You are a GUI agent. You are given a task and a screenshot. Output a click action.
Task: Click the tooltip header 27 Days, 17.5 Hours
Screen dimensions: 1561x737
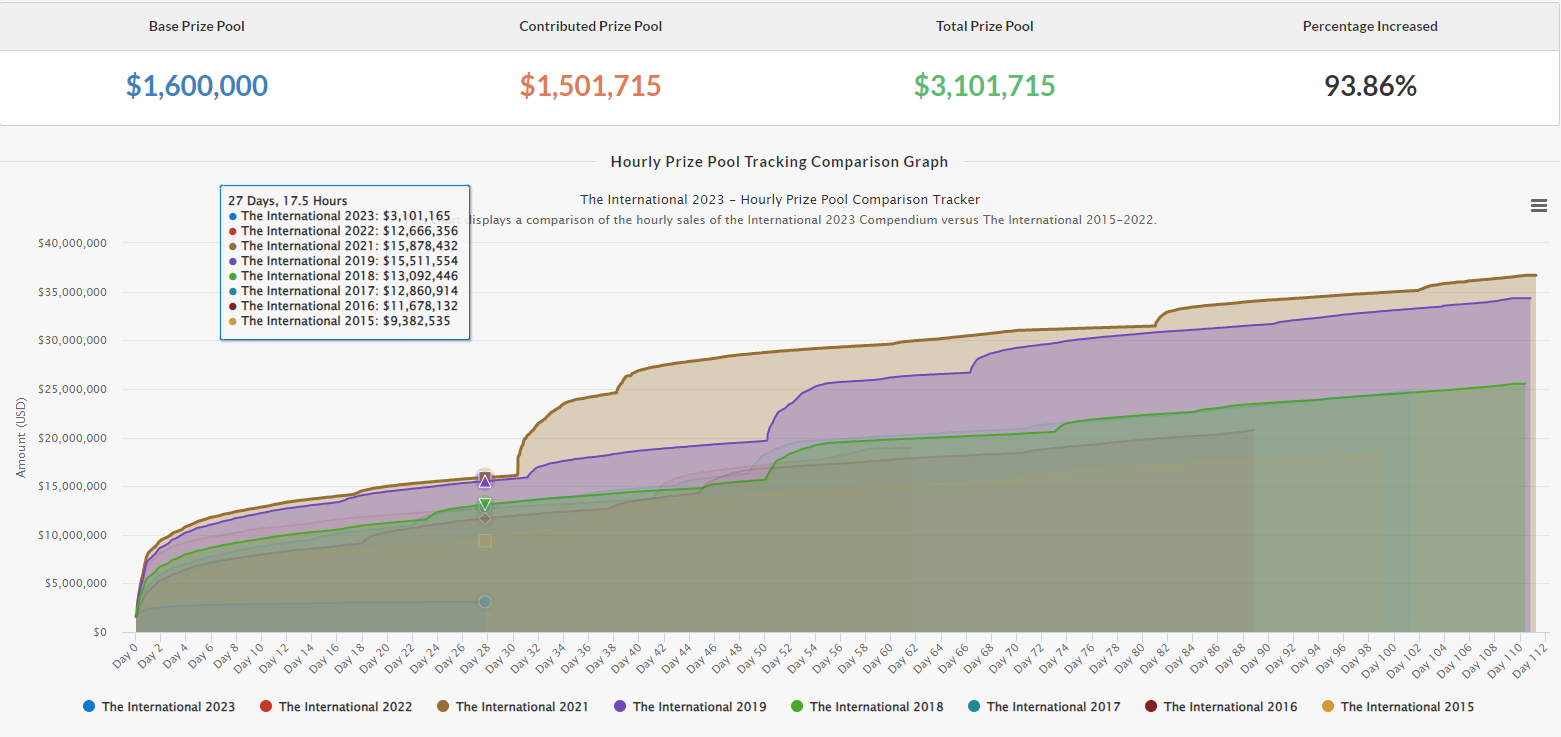pyautogui.click(x=288, y=201)
